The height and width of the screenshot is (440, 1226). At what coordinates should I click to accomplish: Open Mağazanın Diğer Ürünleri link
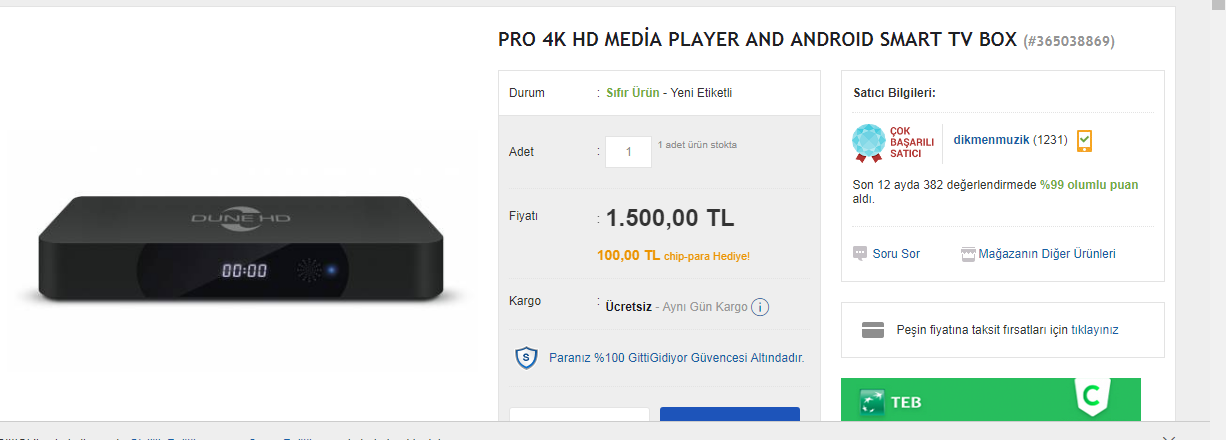[1047, 254]
